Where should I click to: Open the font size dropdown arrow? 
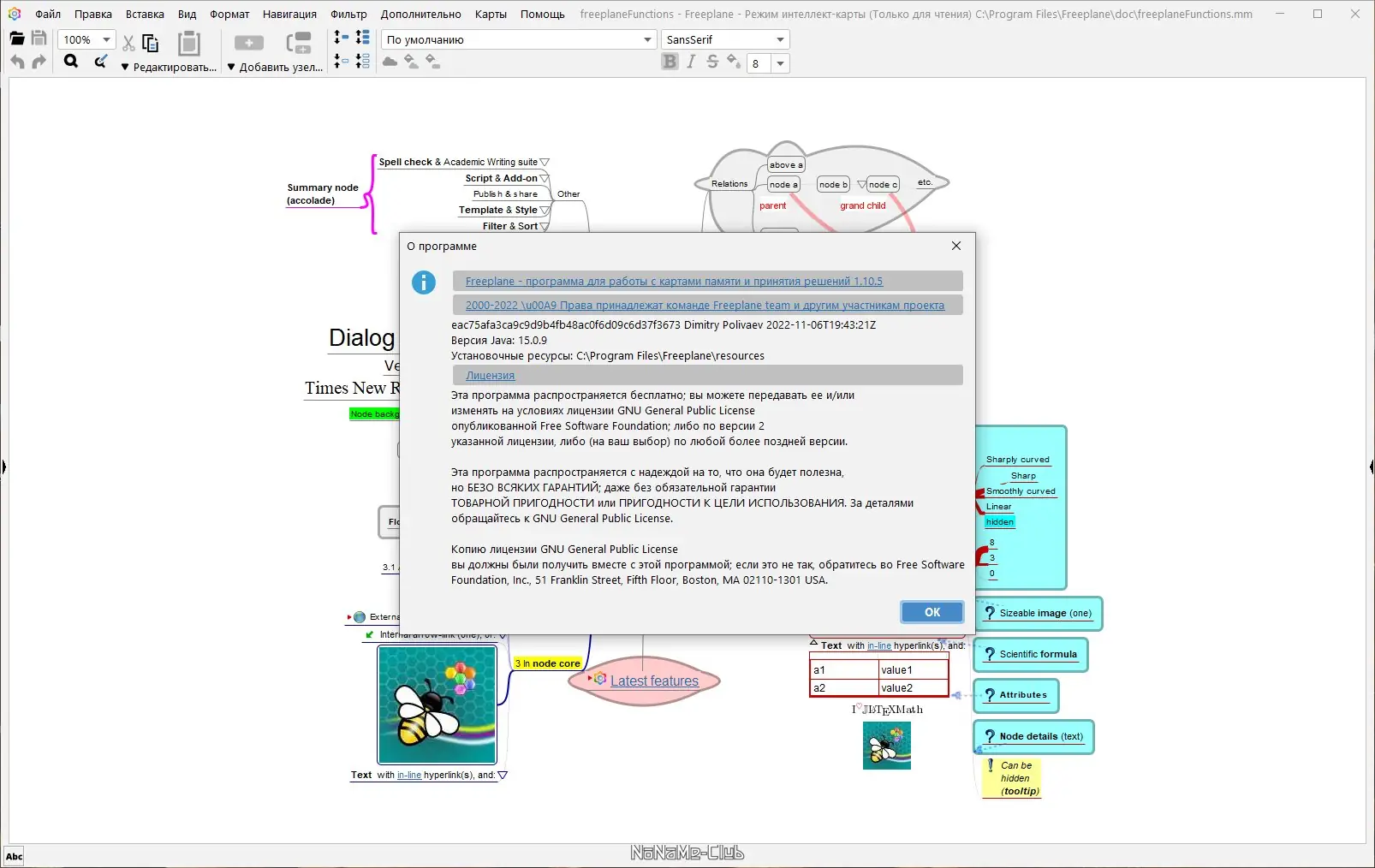coord(780,63)
